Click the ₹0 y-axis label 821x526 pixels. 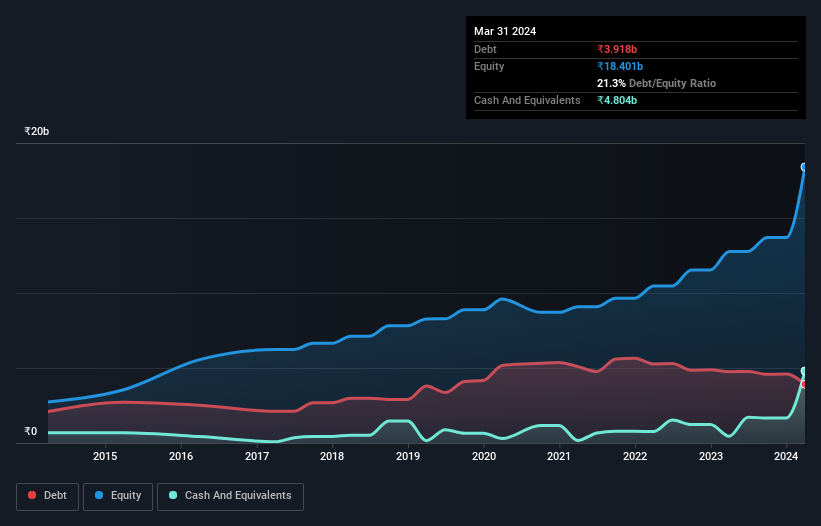[x=31, y=431]
